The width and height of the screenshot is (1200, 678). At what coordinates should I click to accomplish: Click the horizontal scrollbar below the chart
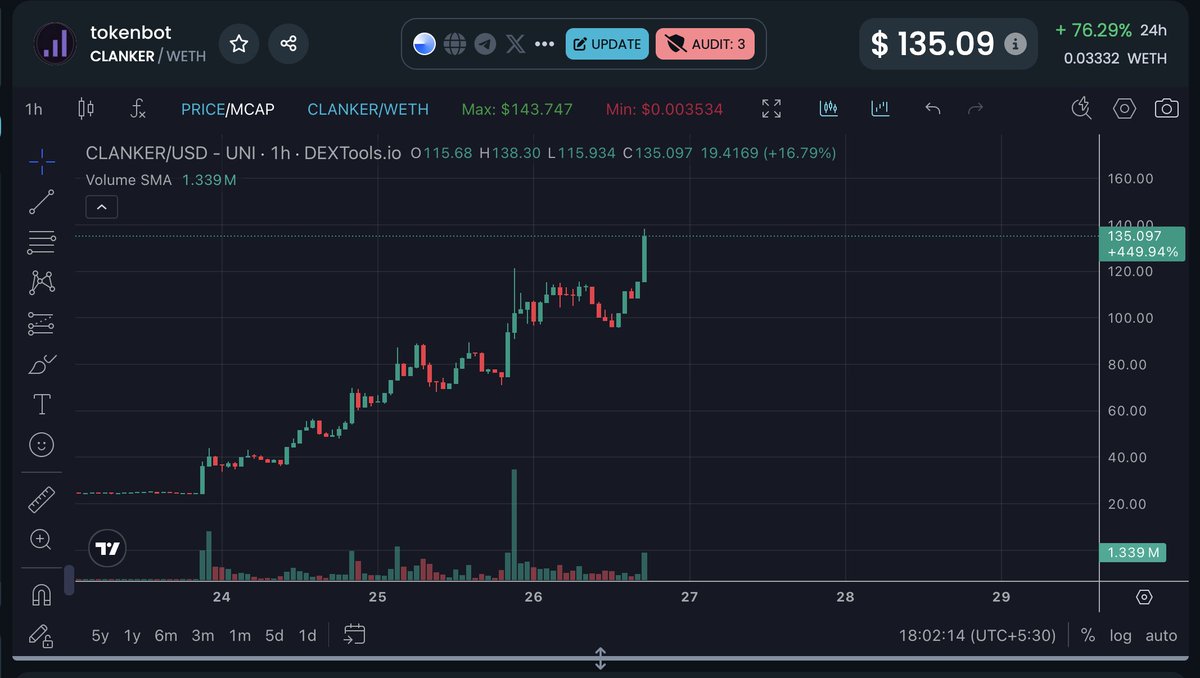click(x=600, y=659)
